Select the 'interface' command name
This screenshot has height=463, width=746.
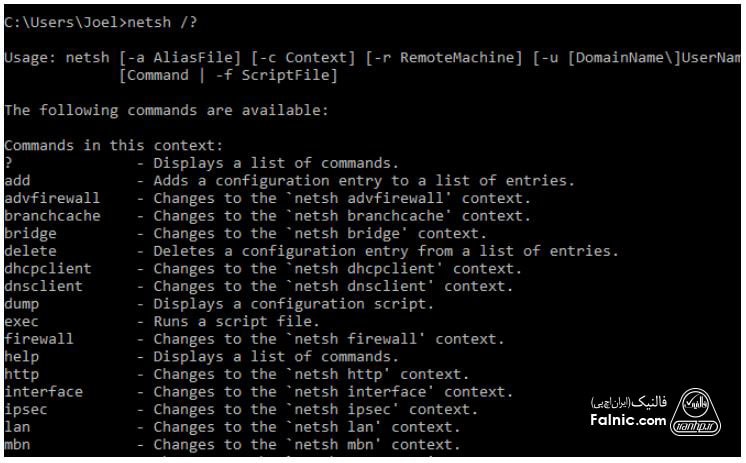[43, 392]
